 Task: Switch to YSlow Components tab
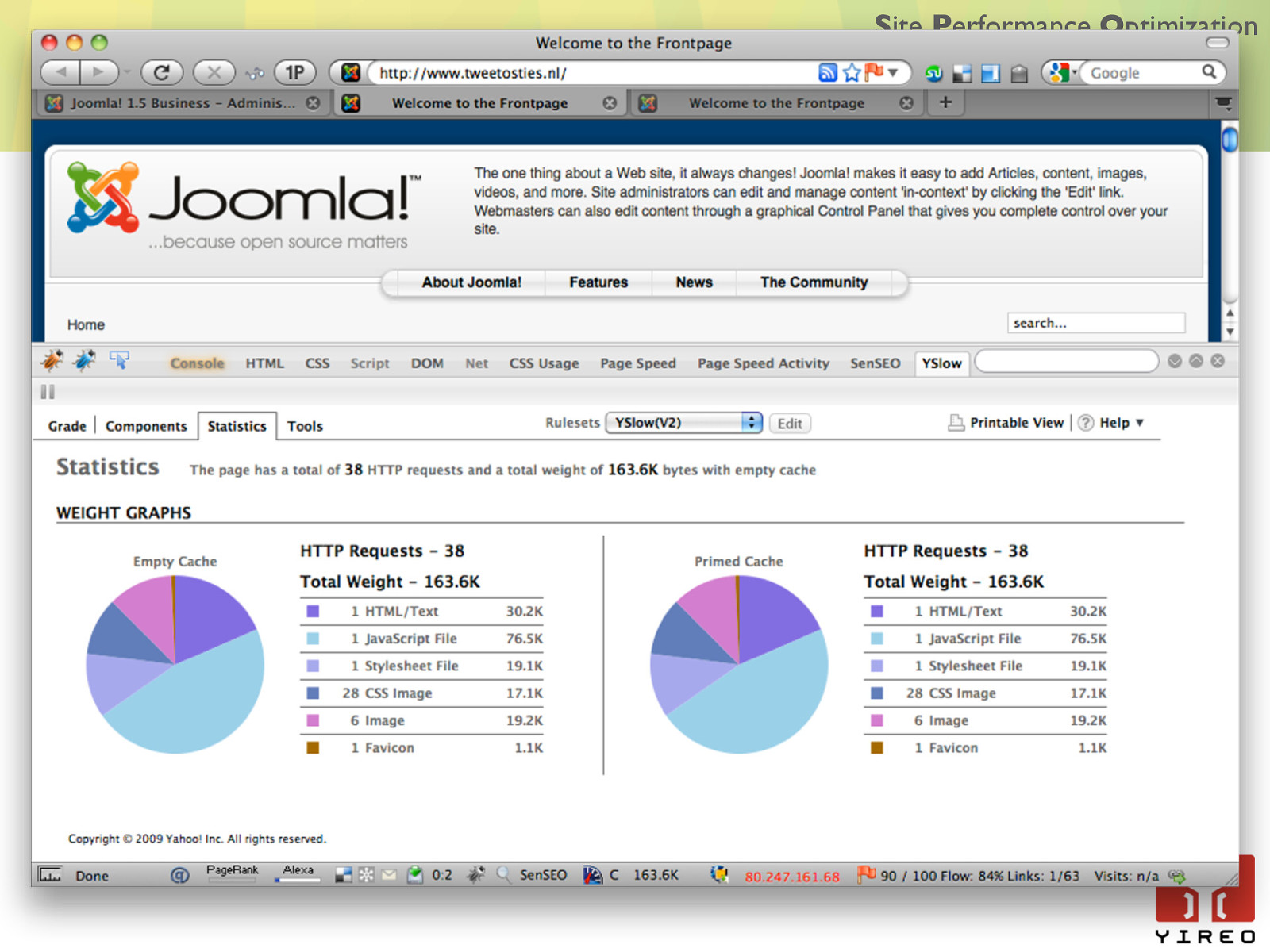pyautogui.click(x=146, y=426)
